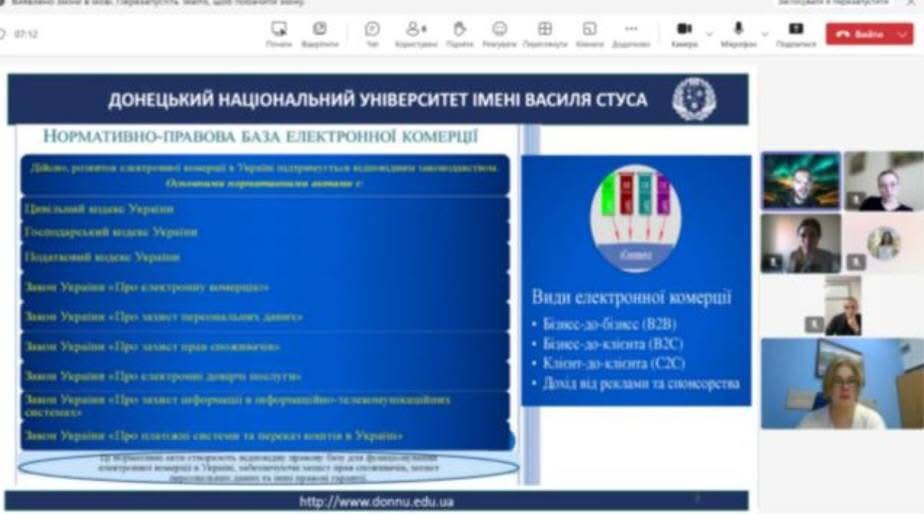Viewport: 924px width, 514px height.
Task: Click the red Leave meeting button
Action: [x=860, y=34]
